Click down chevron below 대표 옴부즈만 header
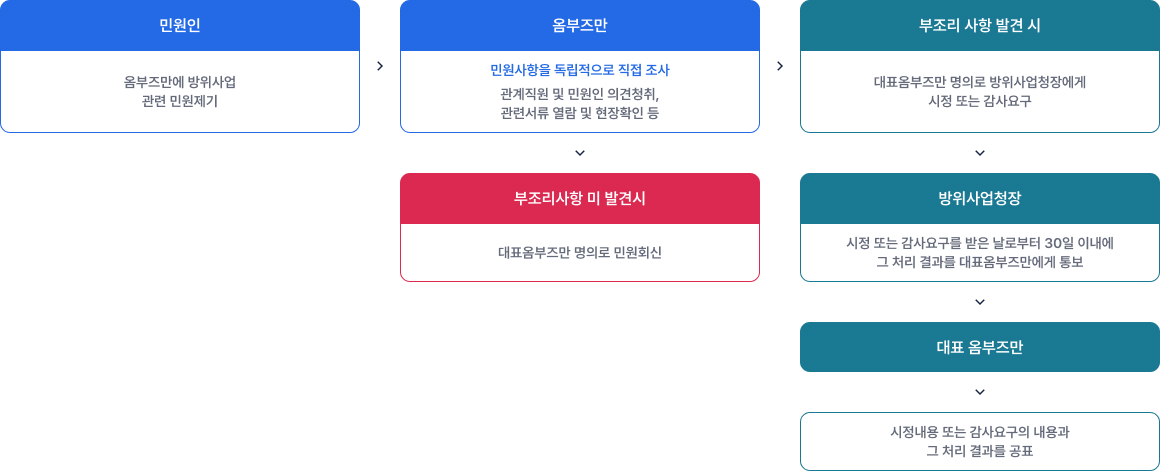The width and height of the screenshot is (1160, 471). pos(980,392)
